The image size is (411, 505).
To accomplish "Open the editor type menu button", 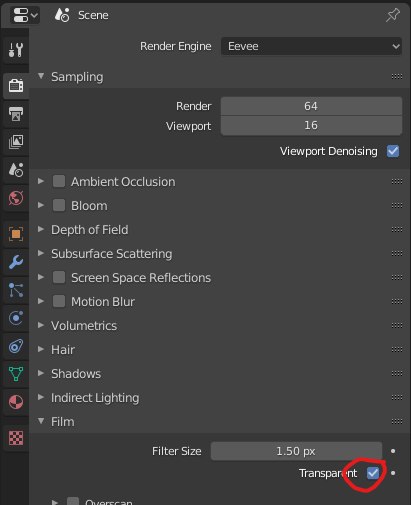I will pos(25,15).
